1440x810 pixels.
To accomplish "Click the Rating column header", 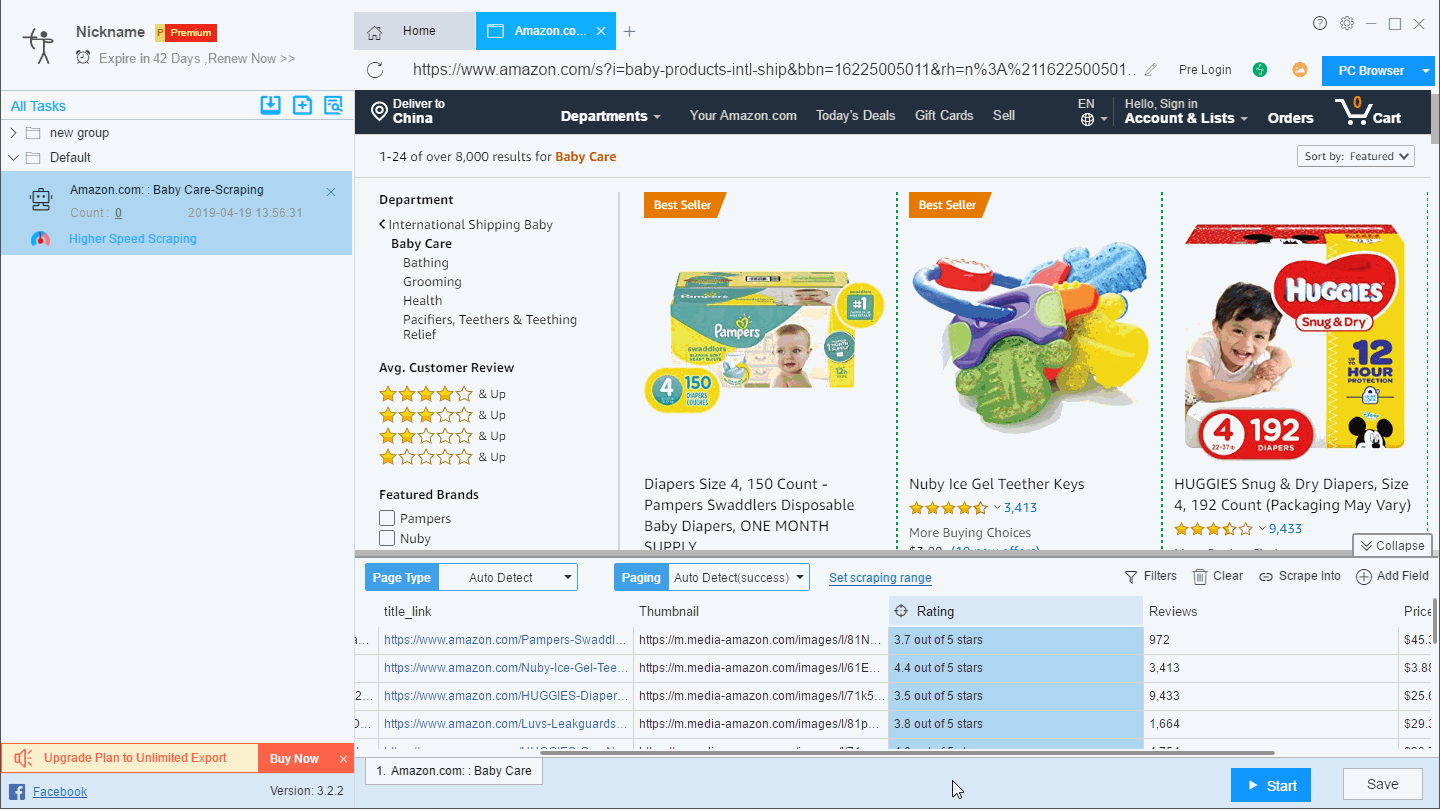I will coord(1016,611).
